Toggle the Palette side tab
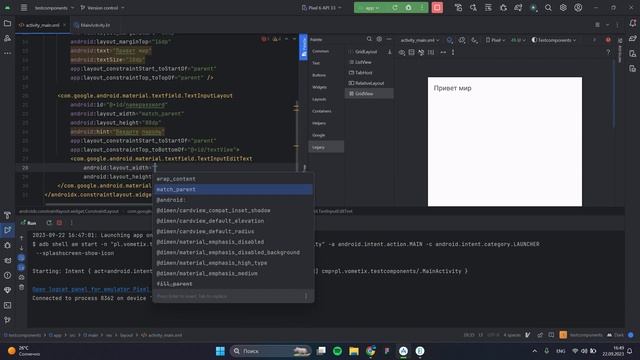The image size is (640, 360). [x=303, y=47]
